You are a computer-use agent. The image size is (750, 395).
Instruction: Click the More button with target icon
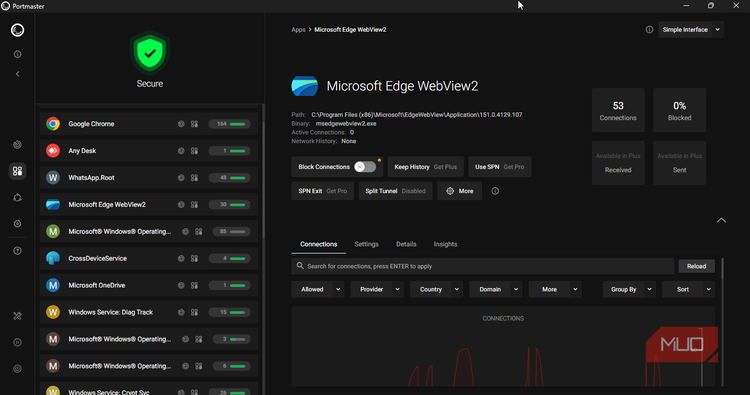(460, 191)
